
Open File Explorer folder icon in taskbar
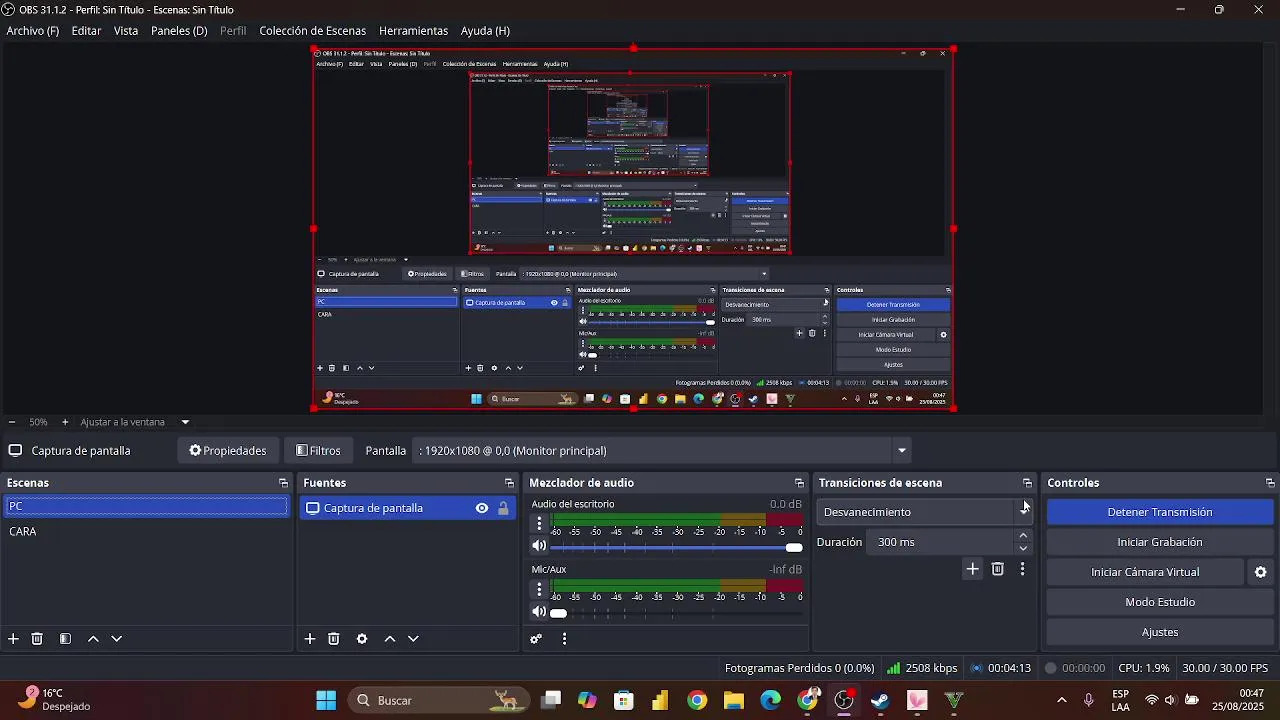click(x=733, y=700)
